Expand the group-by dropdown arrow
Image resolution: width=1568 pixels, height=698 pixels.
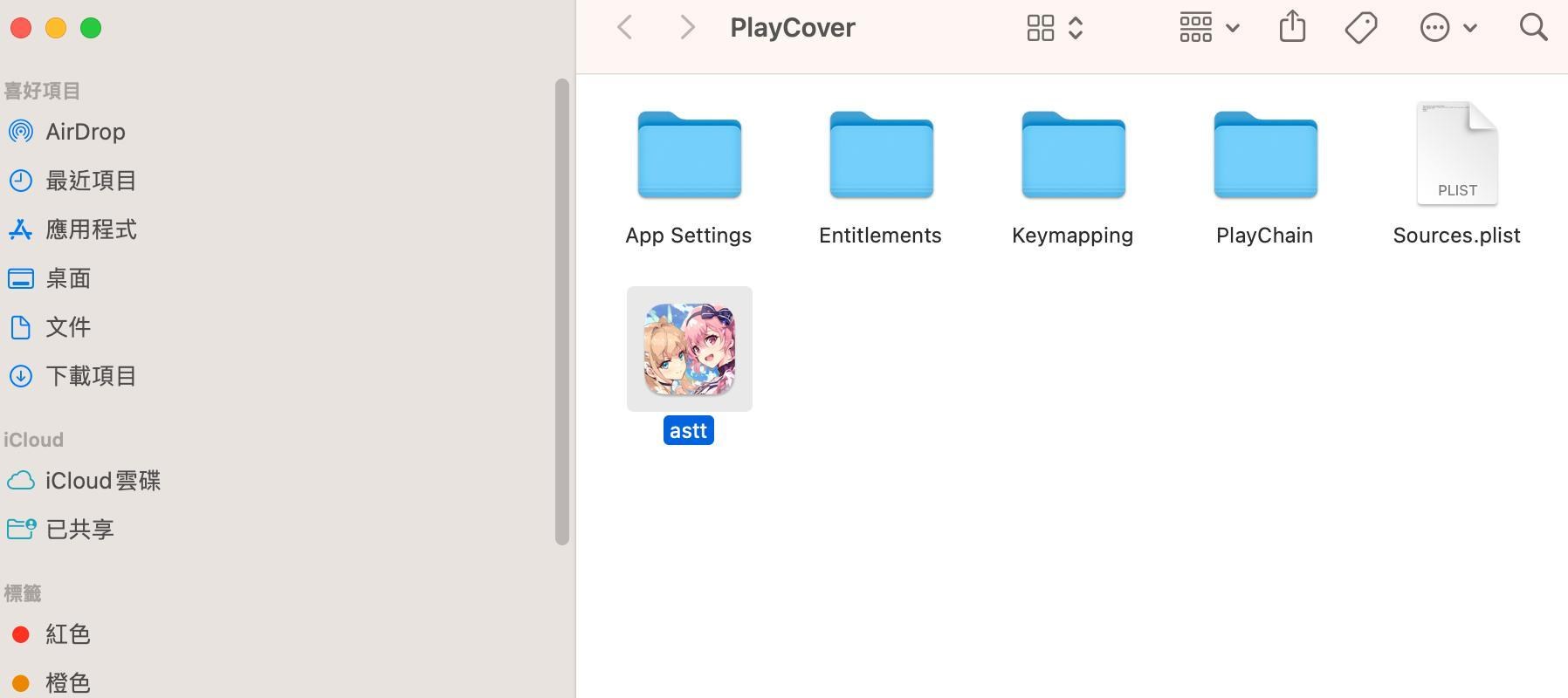click(1233, 28)
